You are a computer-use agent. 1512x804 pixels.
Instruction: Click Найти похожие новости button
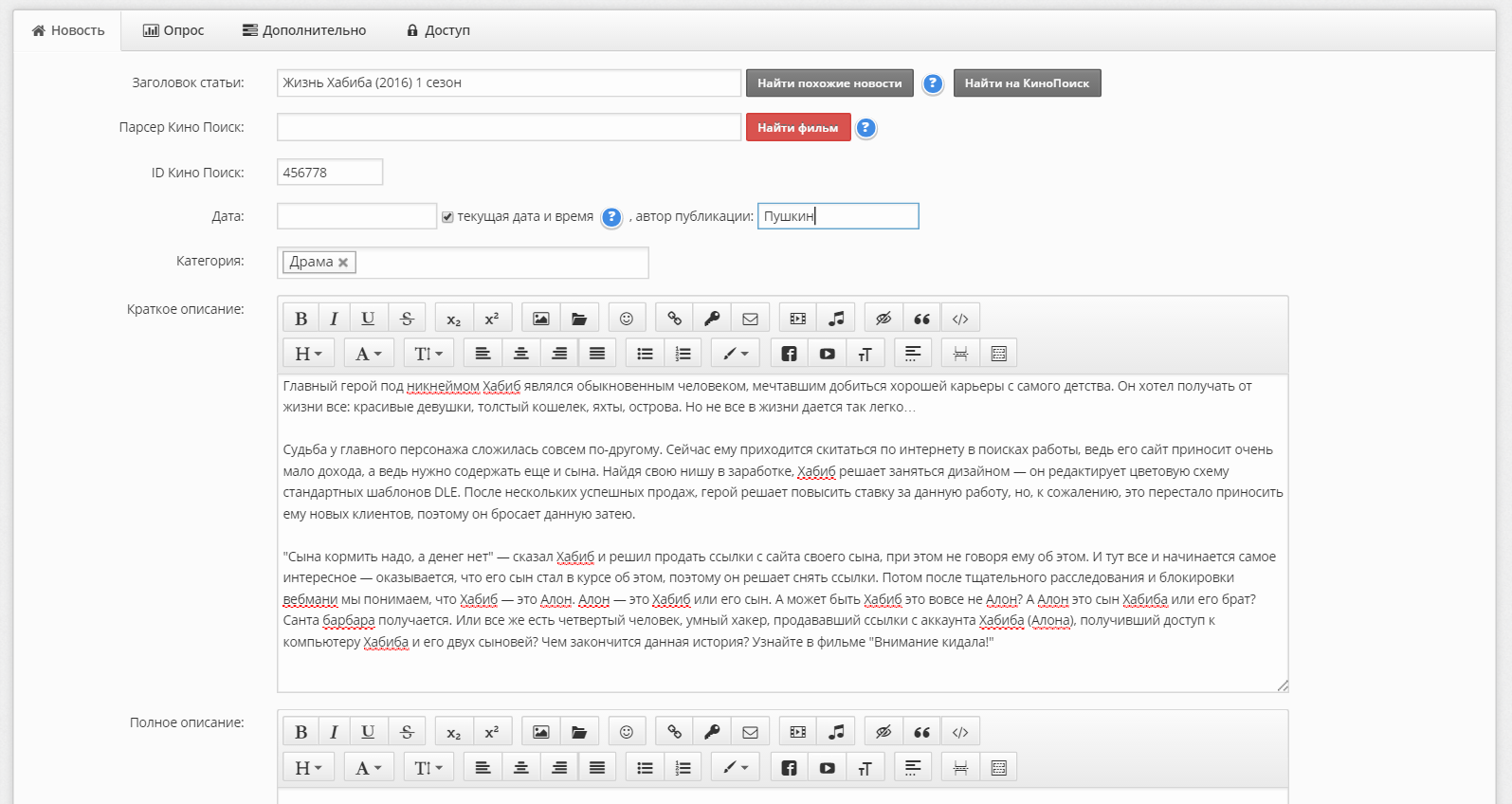pyautogui.click(x=829, y=83)
